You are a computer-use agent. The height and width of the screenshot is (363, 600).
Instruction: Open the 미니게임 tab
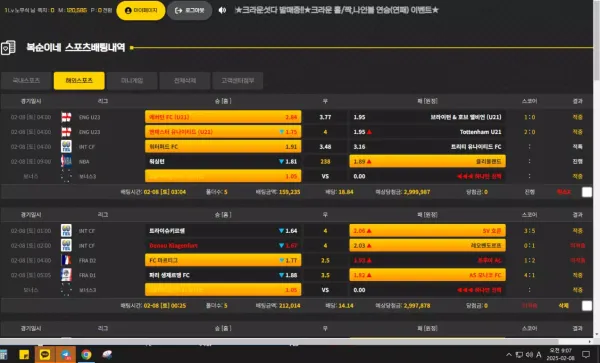pos(132,81)
